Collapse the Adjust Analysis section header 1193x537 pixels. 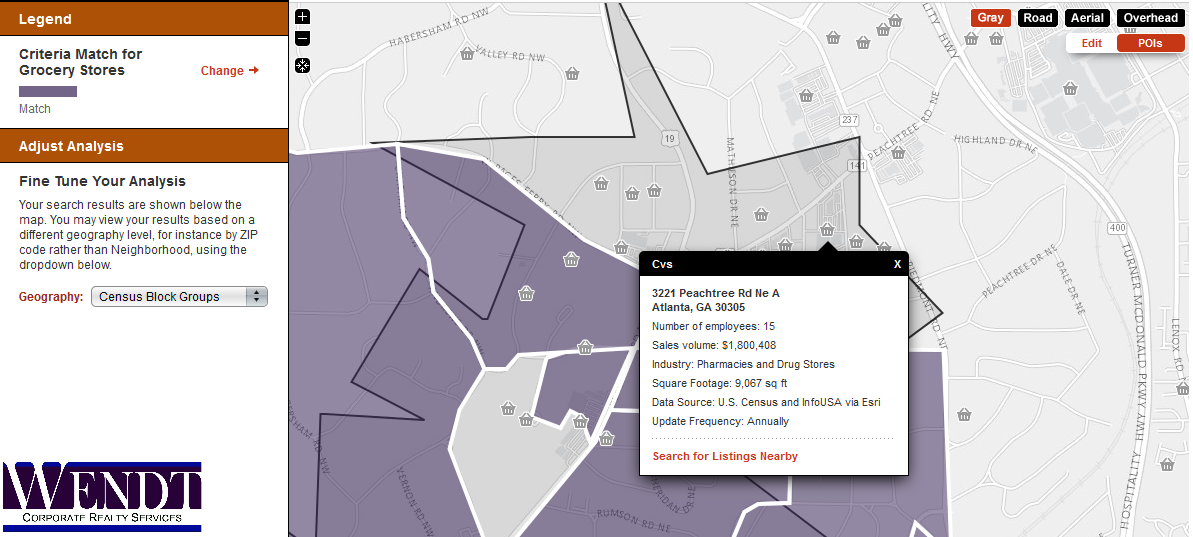coord(144,146)
